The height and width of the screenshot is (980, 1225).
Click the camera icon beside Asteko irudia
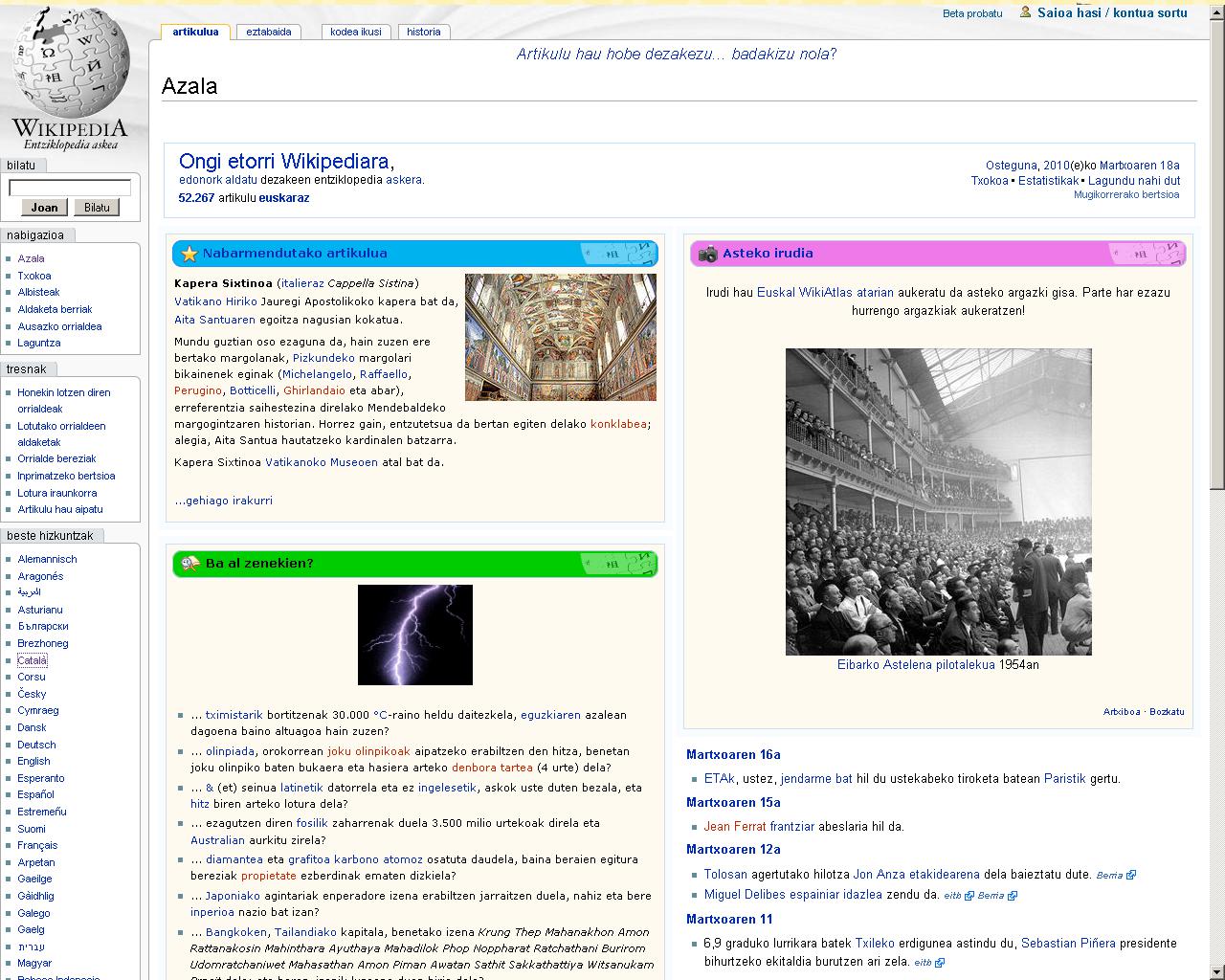point(708,254)
